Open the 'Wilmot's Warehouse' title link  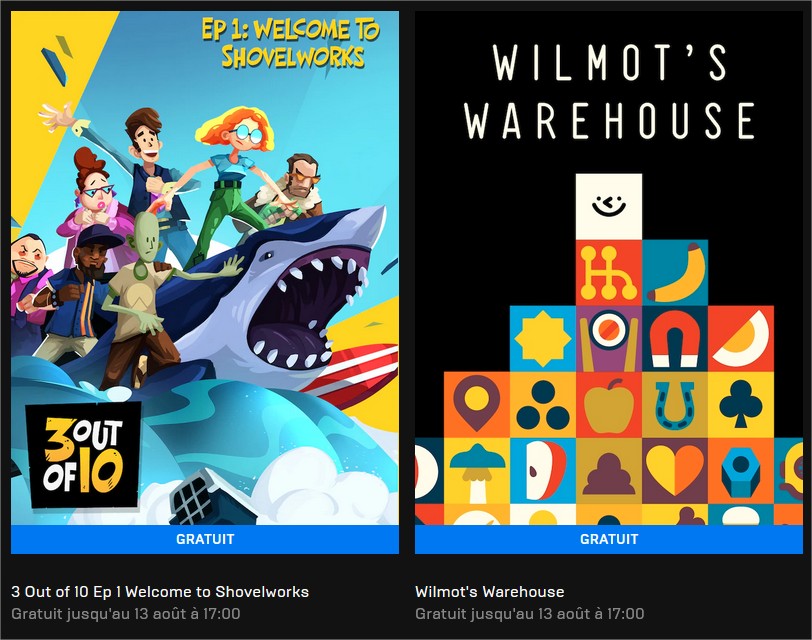pos(490,591)
